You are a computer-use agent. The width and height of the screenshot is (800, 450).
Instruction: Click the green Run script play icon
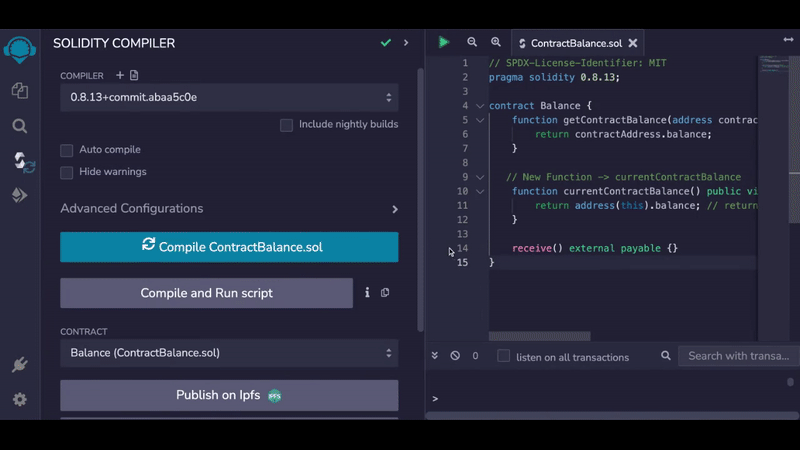point(444,43)
